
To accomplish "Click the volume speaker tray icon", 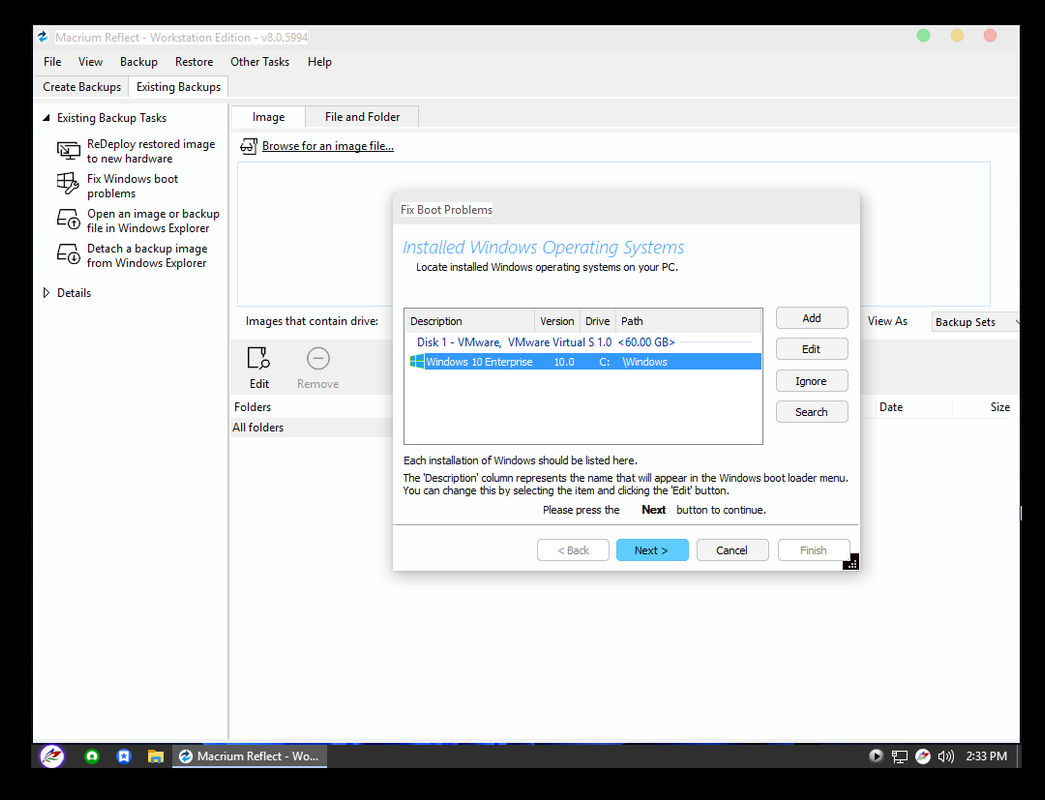I will [x=946, y=756].
